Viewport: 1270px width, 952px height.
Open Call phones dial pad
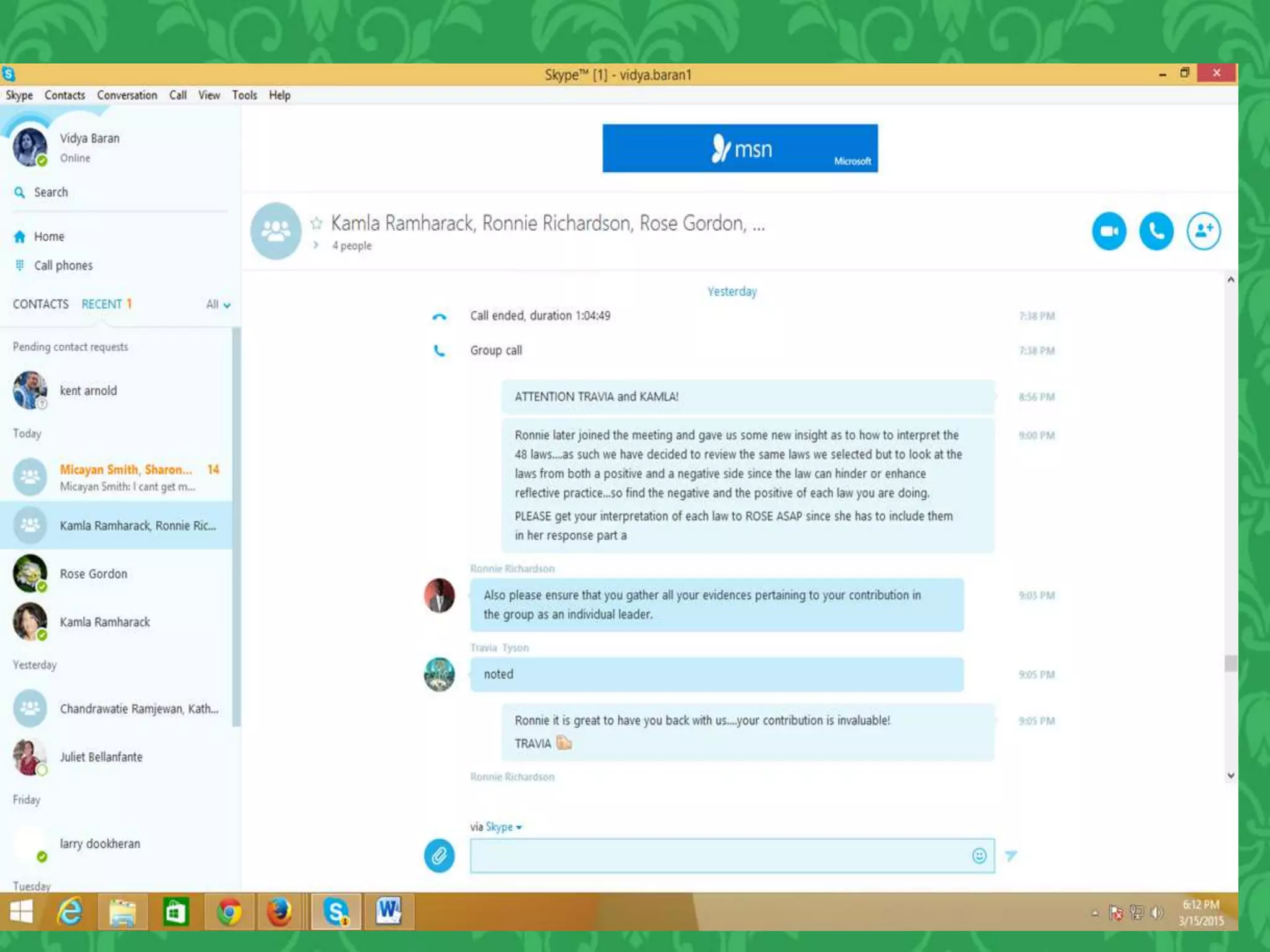[20, 265]
